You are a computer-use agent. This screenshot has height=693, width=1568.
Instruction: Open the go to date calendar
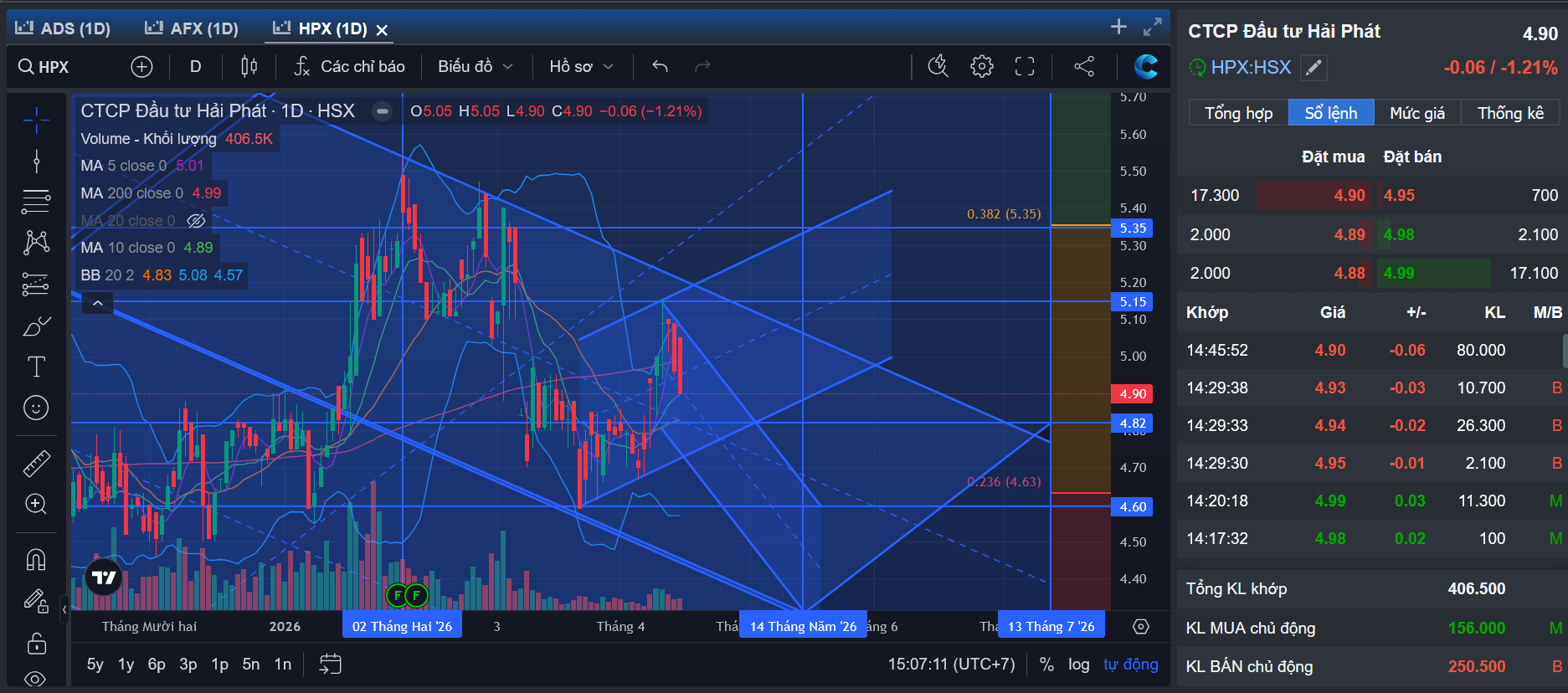pos(331,664)
